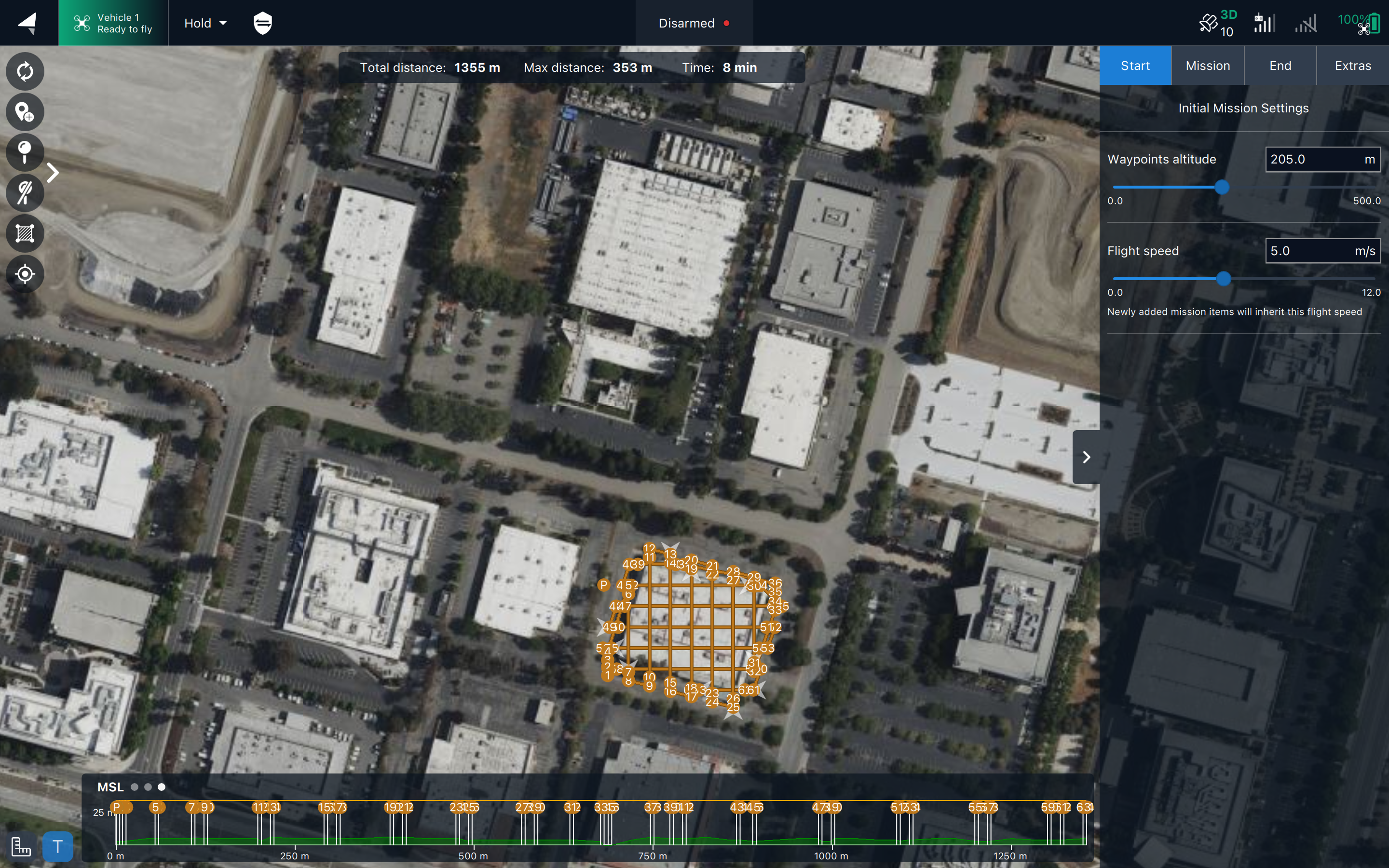
Task: Click the Disarmed status button
Action: click(x=694, y=23)
